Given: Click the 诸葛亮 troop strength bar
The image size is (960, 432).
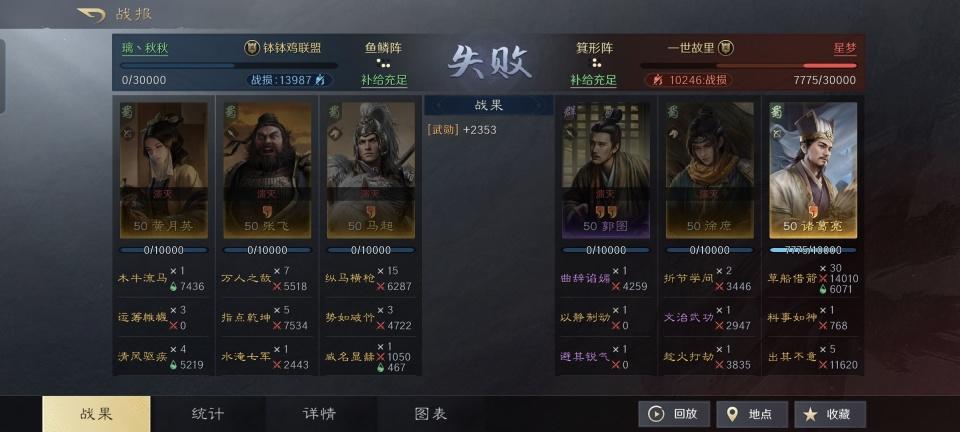Looking at the screenshot, I should tap(813, 250).
